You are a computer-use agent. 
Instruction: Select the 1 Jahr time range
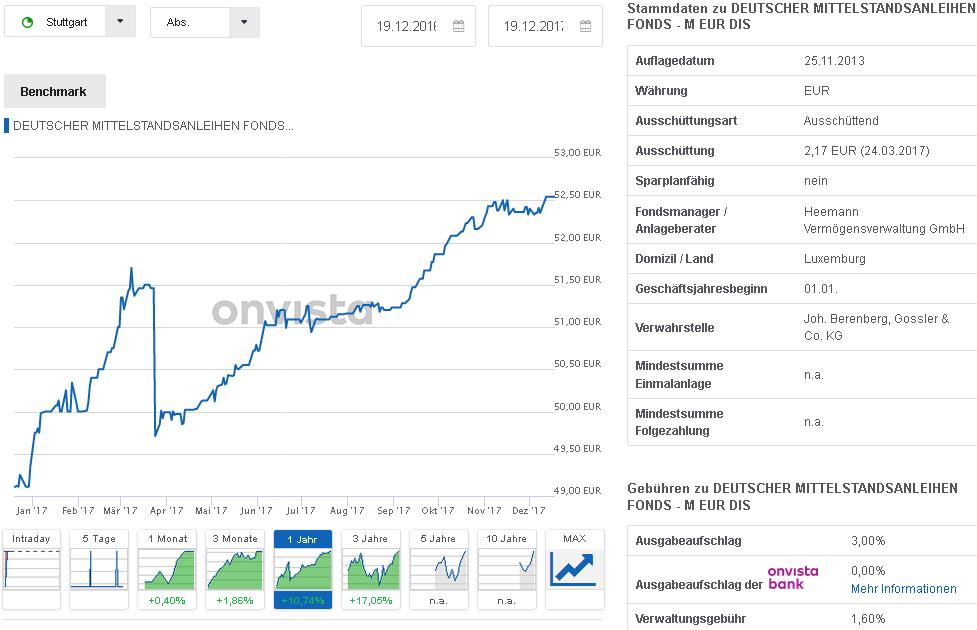[302, 539]
